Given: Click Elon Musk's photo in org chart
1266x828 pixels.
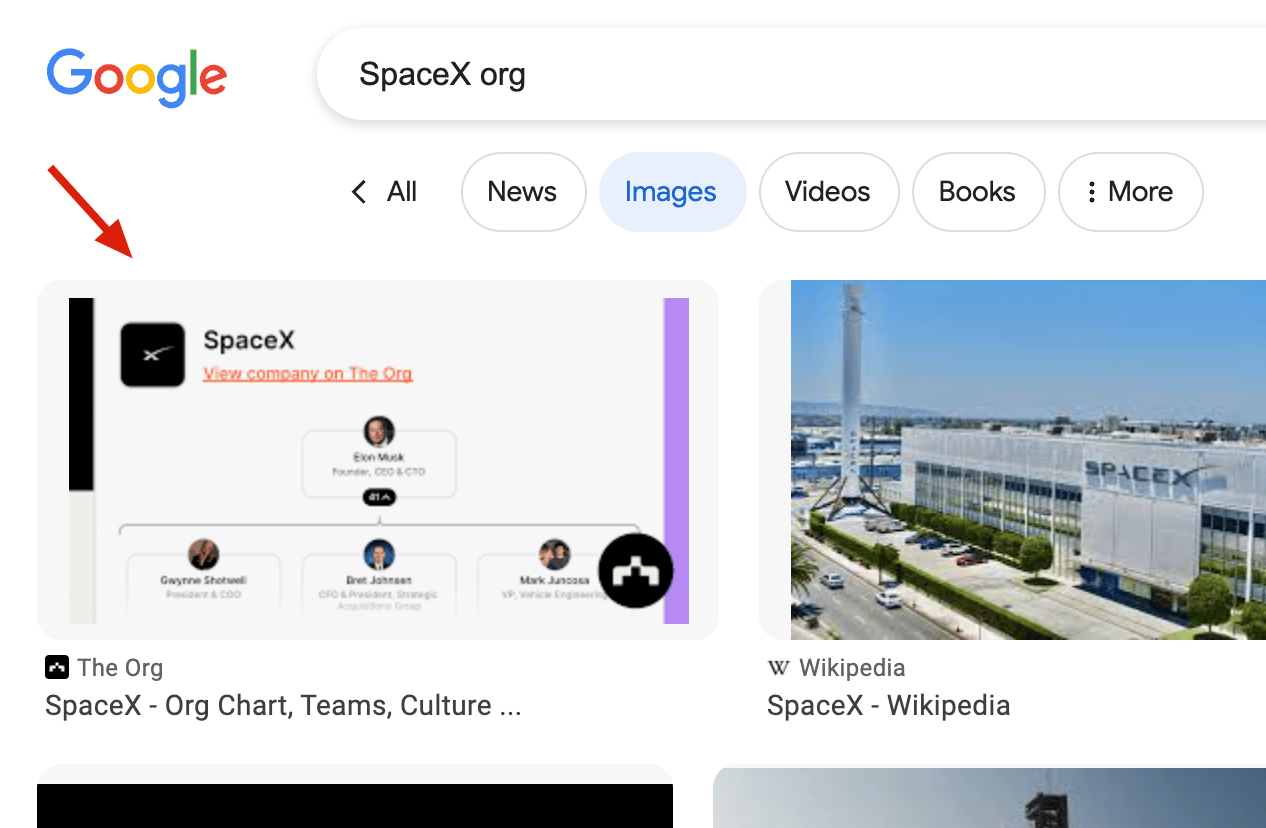Looking at the screenshot, I should [x=378, y=432].
